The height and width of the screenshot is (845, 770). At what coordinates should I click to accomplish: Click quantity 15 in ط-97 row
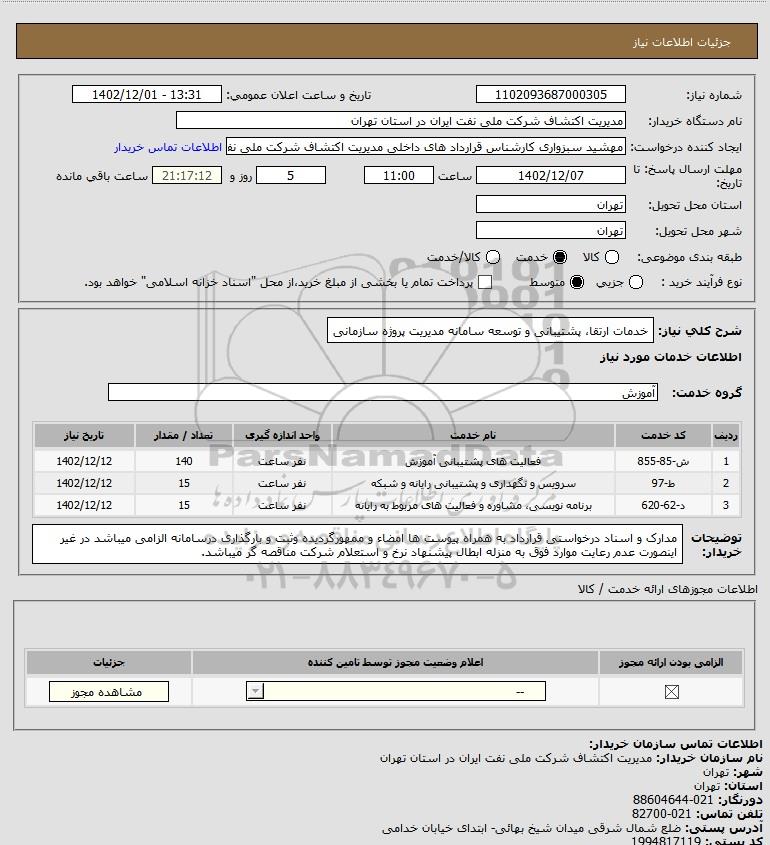(184, 483)
